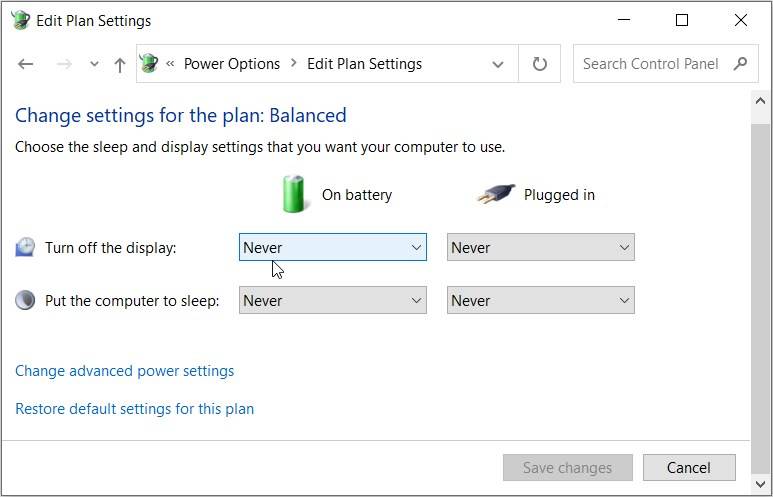Click the sleep moon icon
This screenshot has height=497, width=773.
(x=25, y=300)
